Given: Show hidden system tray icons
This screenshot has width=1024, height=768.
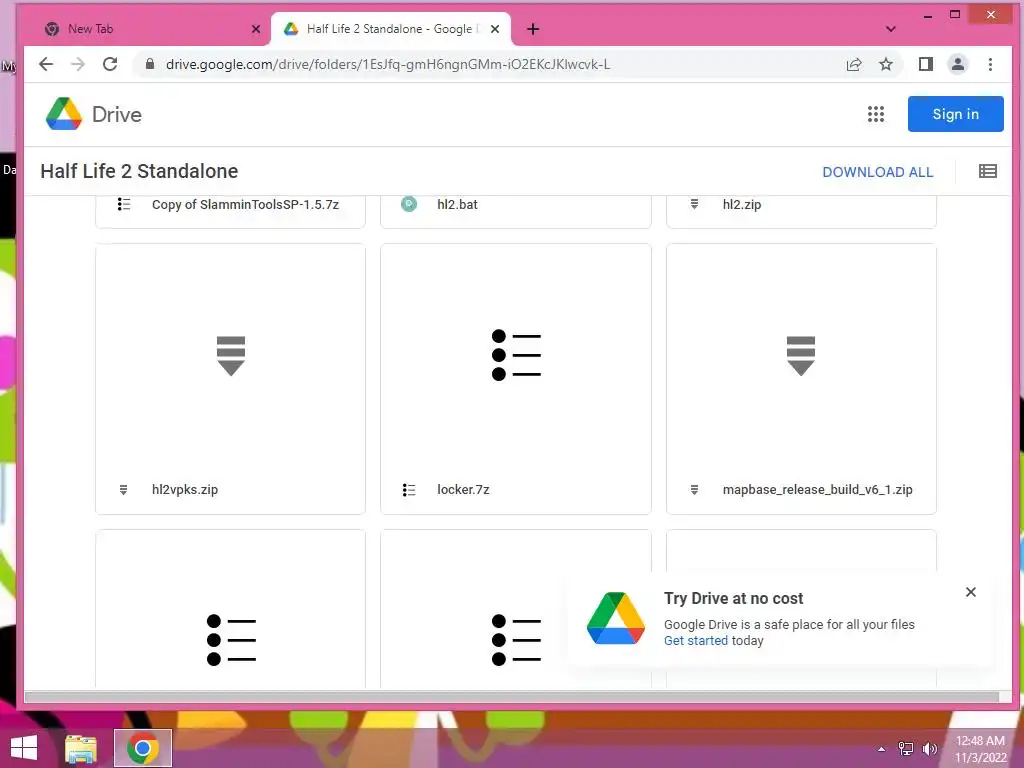Looking at the screenshot, I should (881, 749).
